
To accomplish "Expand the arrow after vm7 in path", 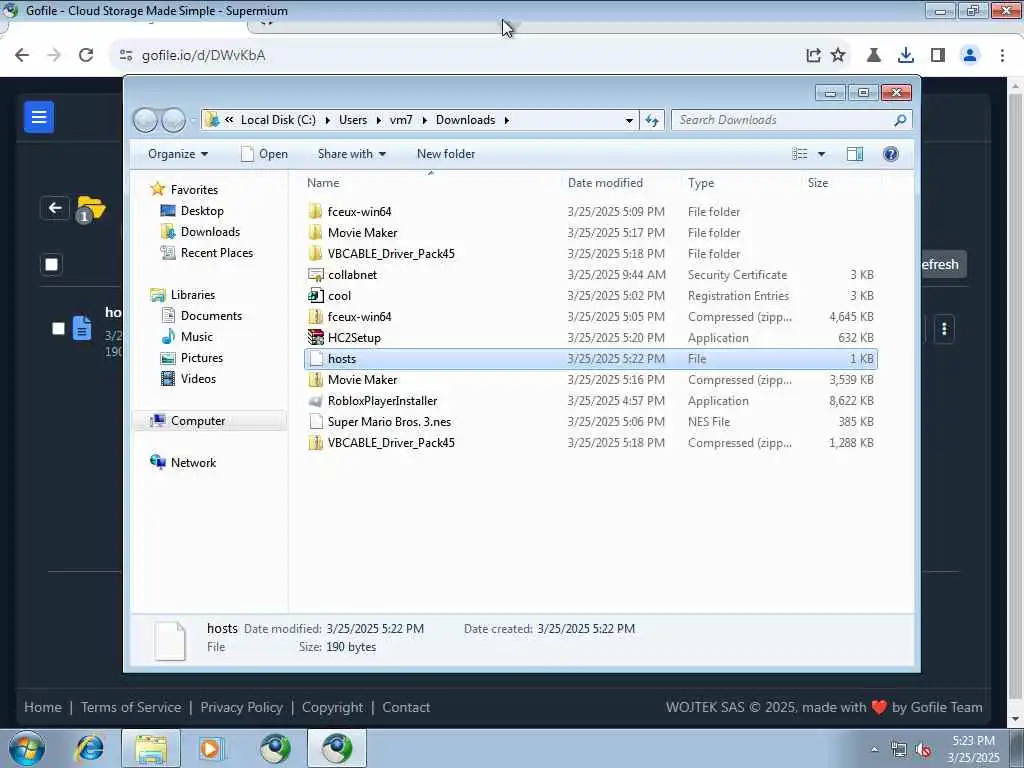I will click(424, 120).
